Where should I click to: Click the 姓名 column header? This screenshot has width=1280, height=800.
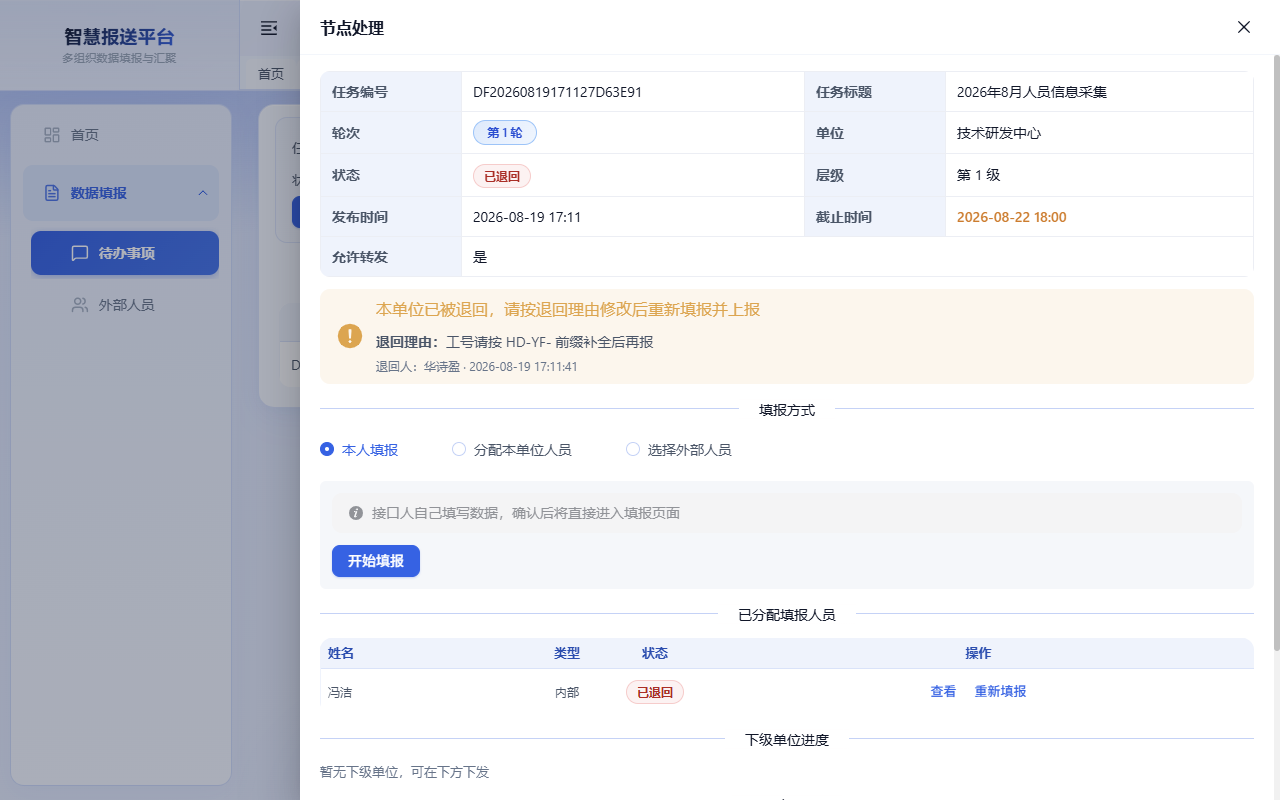click(341, 653)
